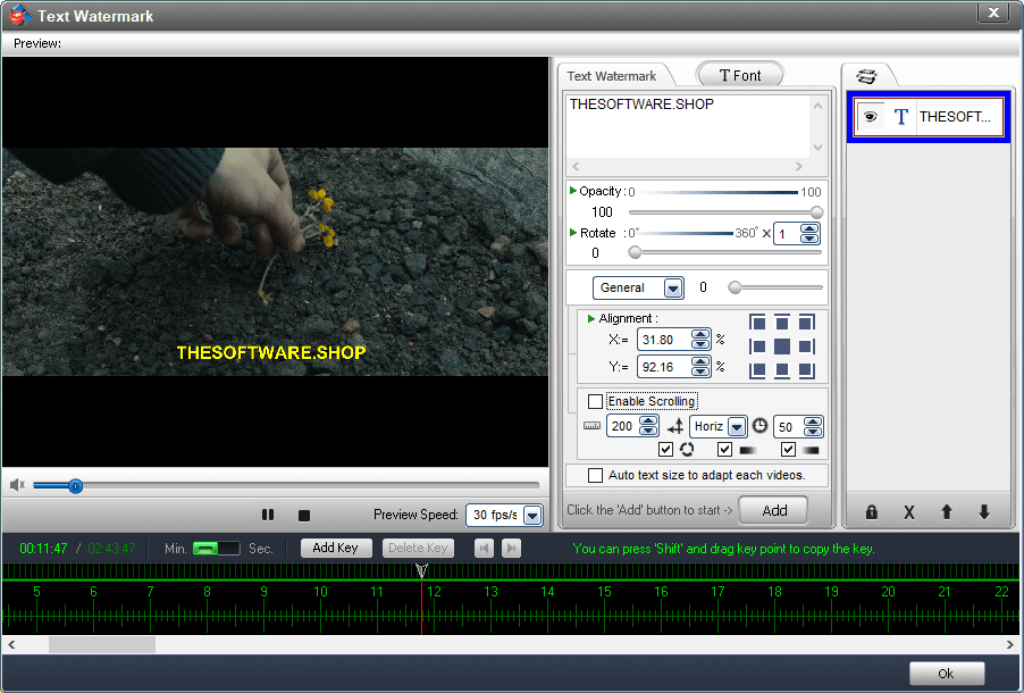1024x693 pixels.
Task: Click the Opacity slider handle
Action: point(816,212)
